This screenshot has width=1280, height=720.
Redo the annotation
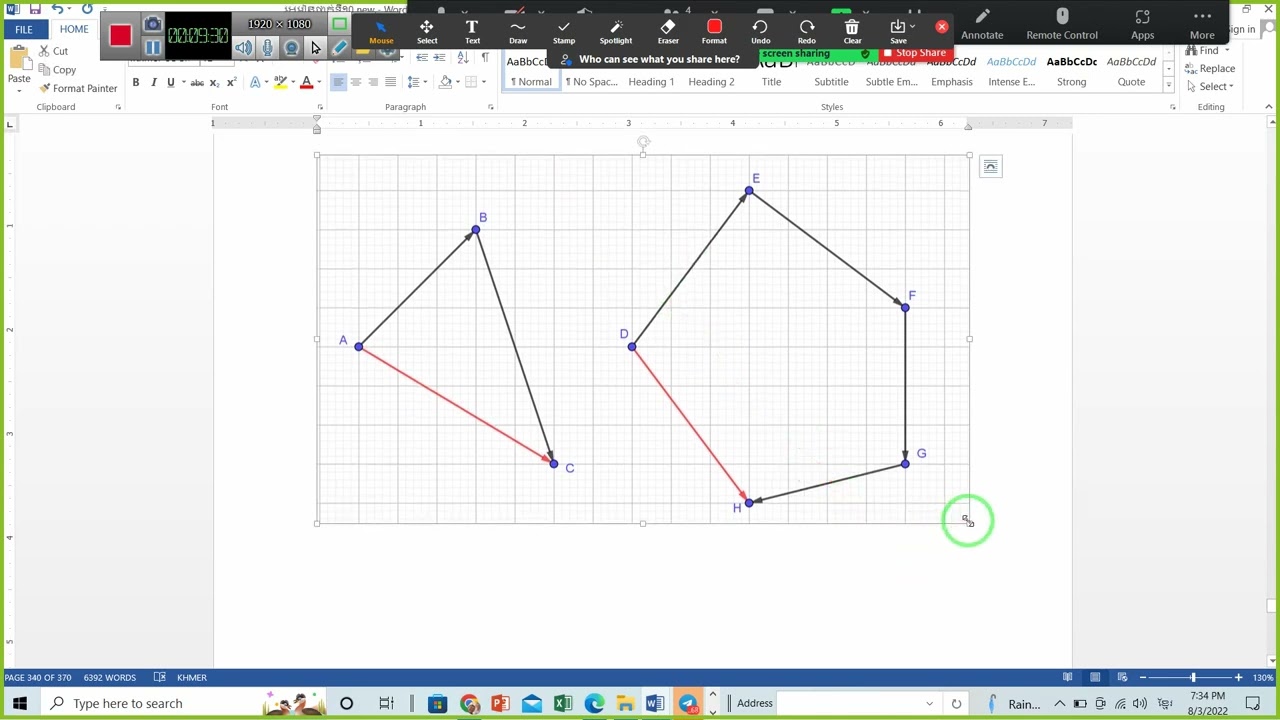(807, 32)
